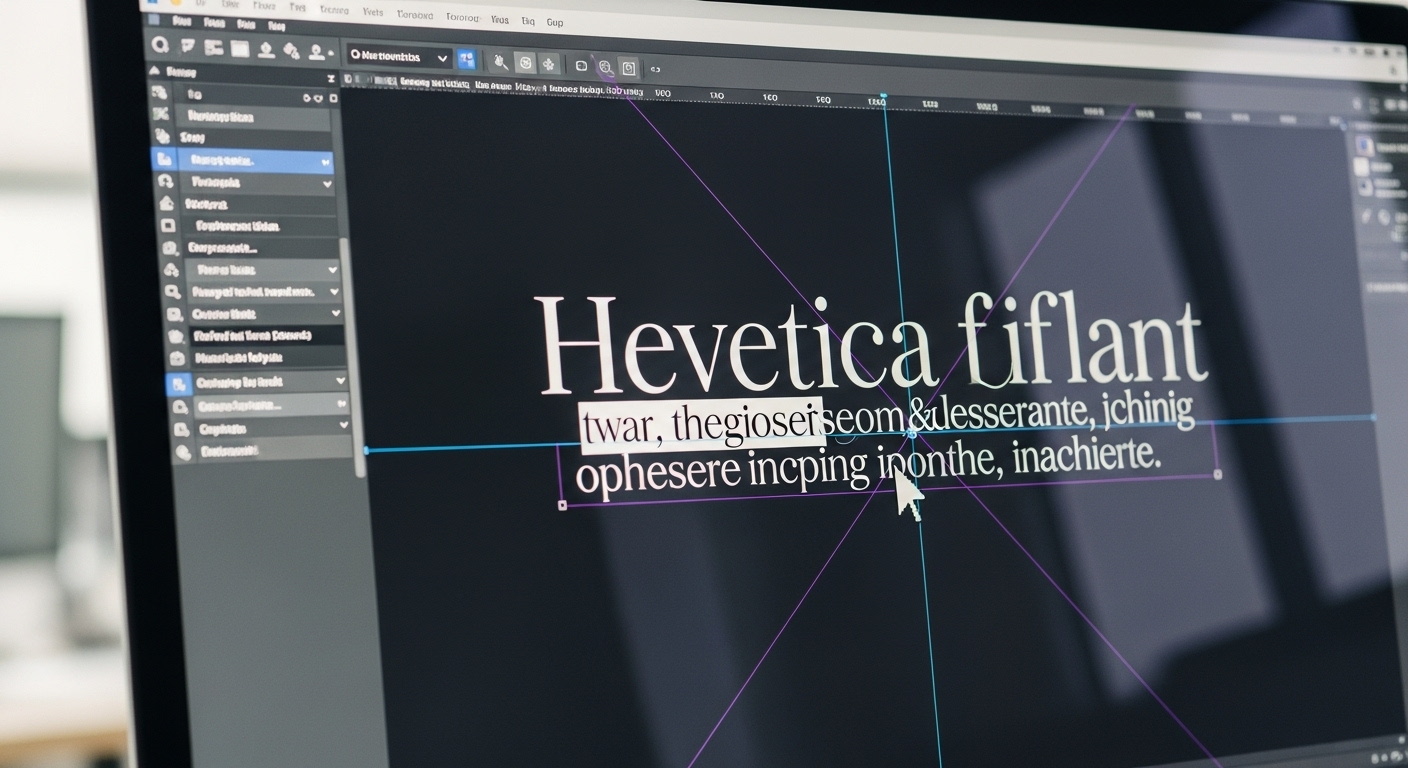Click the blue icon beside the blue-highlighted row

point(162,158)
